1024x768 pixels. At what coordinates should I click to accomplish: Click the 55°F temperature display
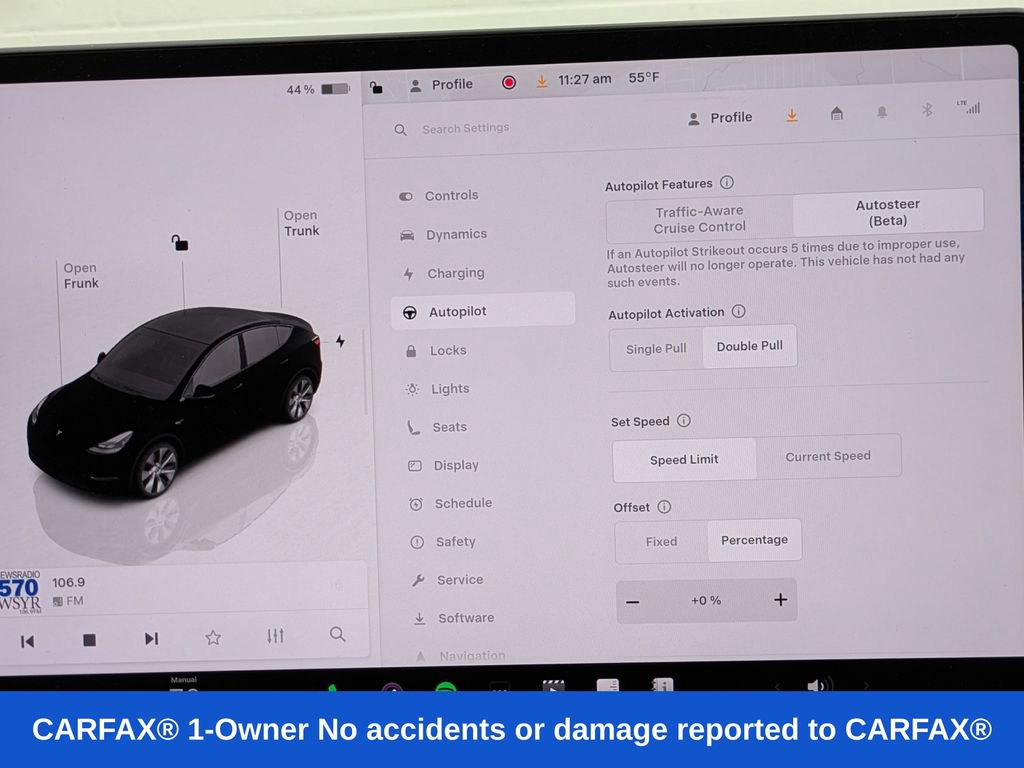(643, 78)
